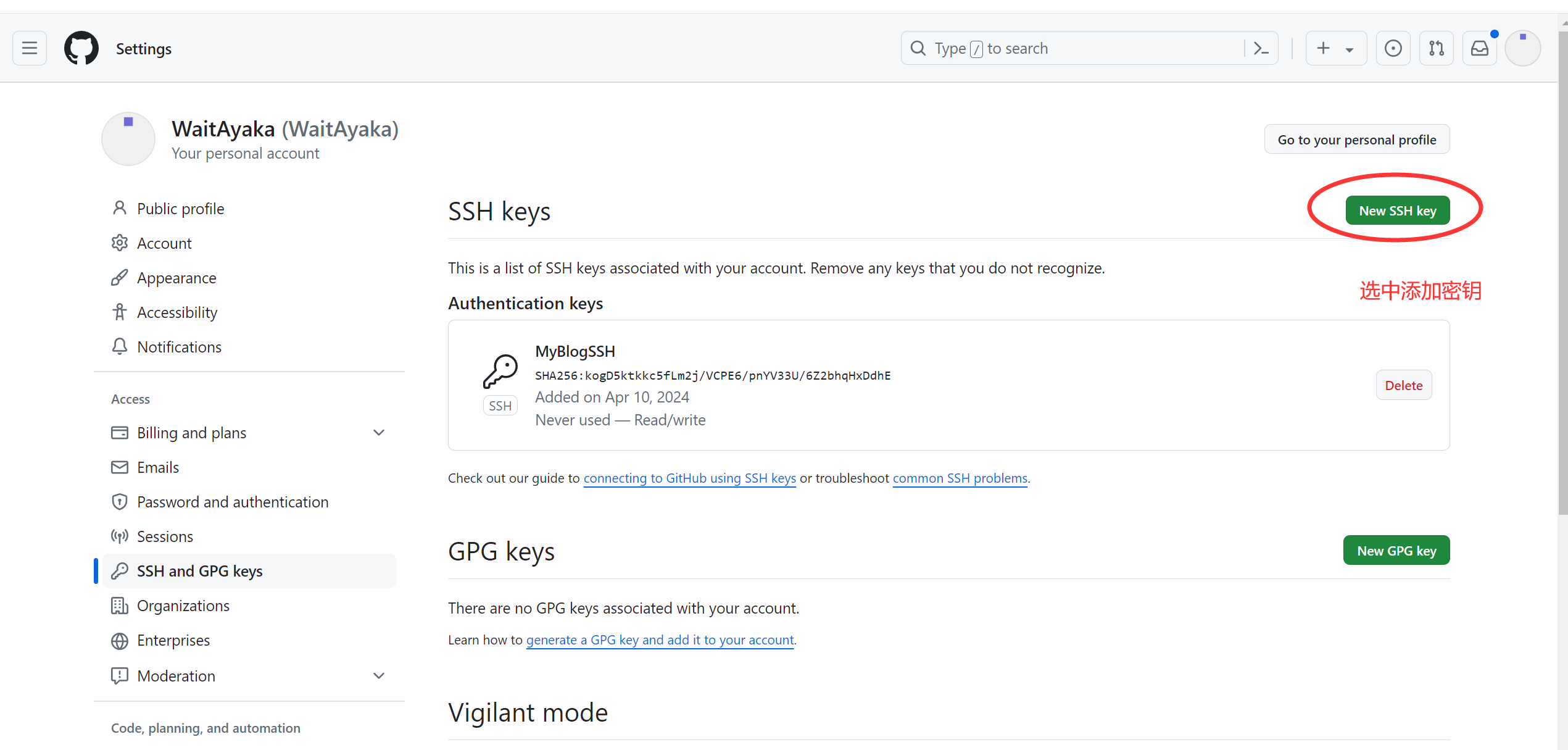This screenshot has height=750, width=1568.
Task: Expand Billing and plans section
Action: [x=379, y=433]
